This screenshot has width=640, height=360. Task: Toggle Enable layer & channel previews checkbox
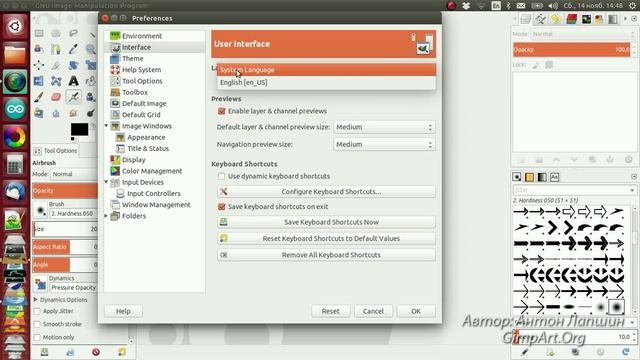click(x=222, y=111)
